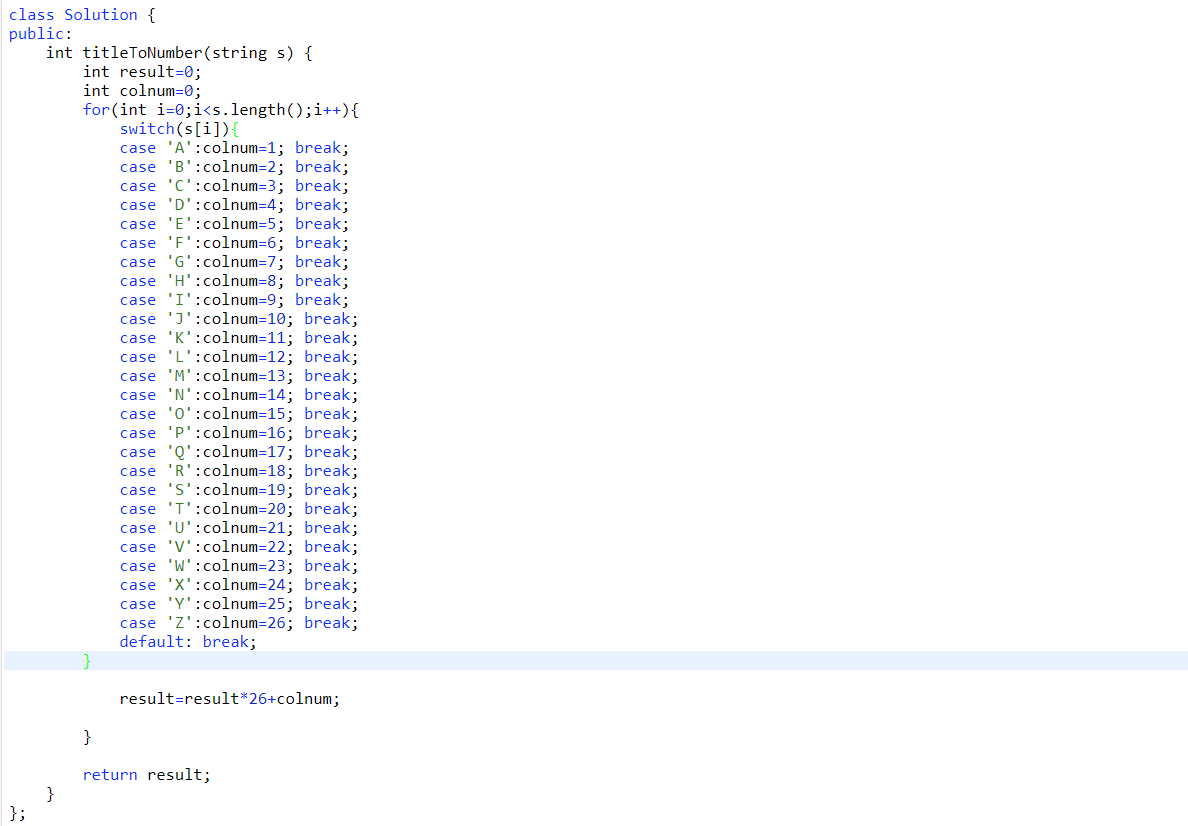Click the case 'B' line

(x=234, y=167)
